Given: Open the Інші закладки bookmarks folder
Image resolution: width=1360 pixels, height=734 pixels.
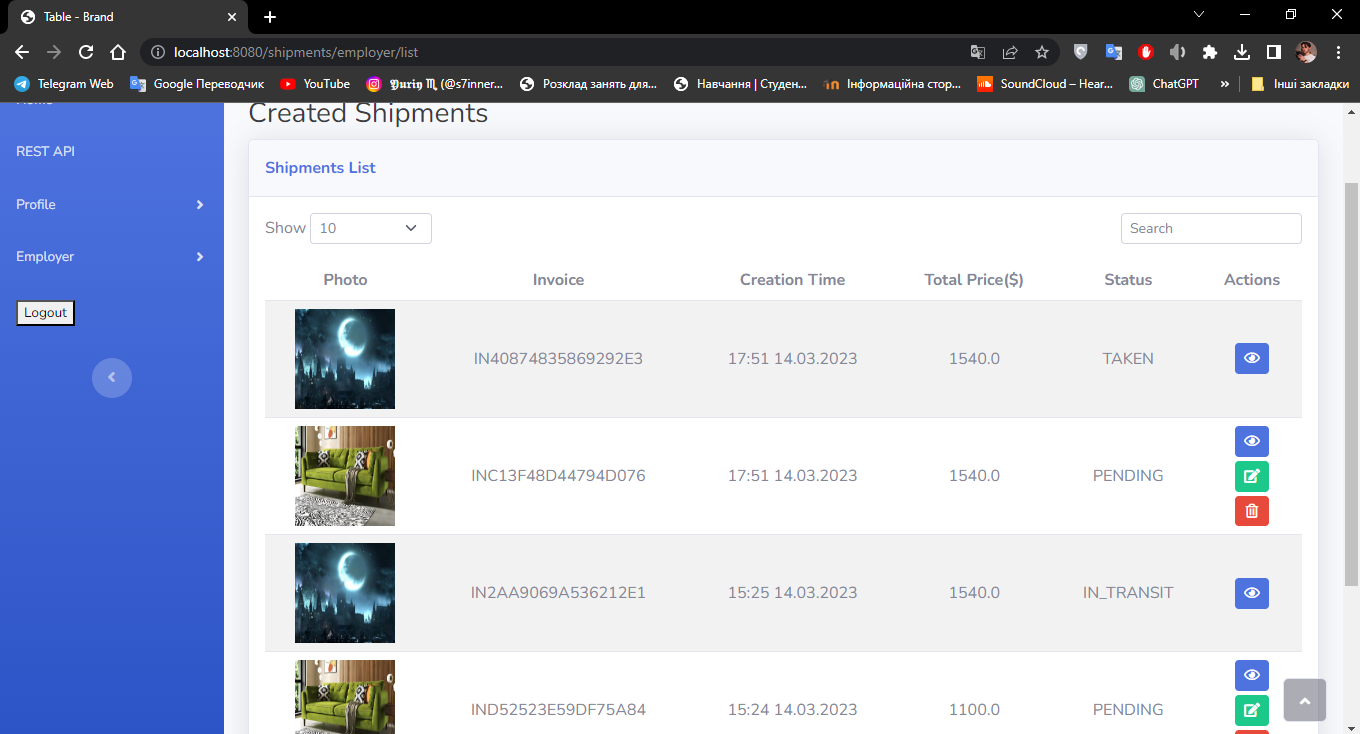Looking at the screenshot, I should tap(1300, 84).
